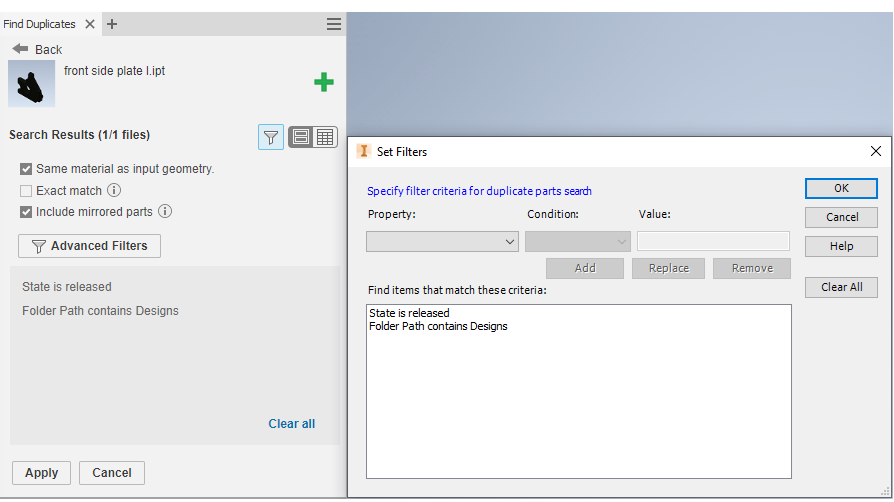The height and width of the screenshot is (502, 894).
Task: Open the Property dropdown
Action: pos(442,241)
